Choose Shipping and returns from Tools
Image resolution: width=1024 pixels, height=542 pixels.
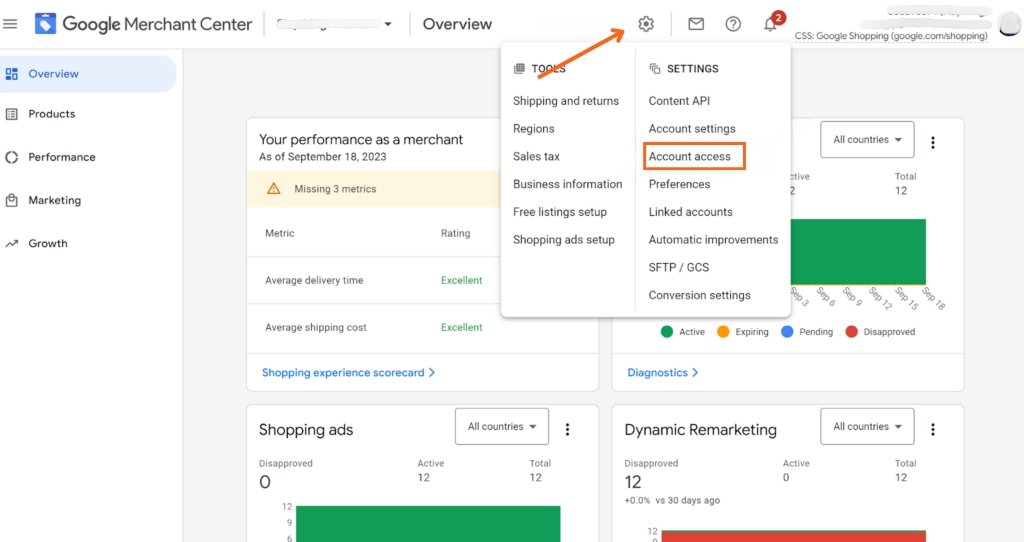(x=566, y=101)
